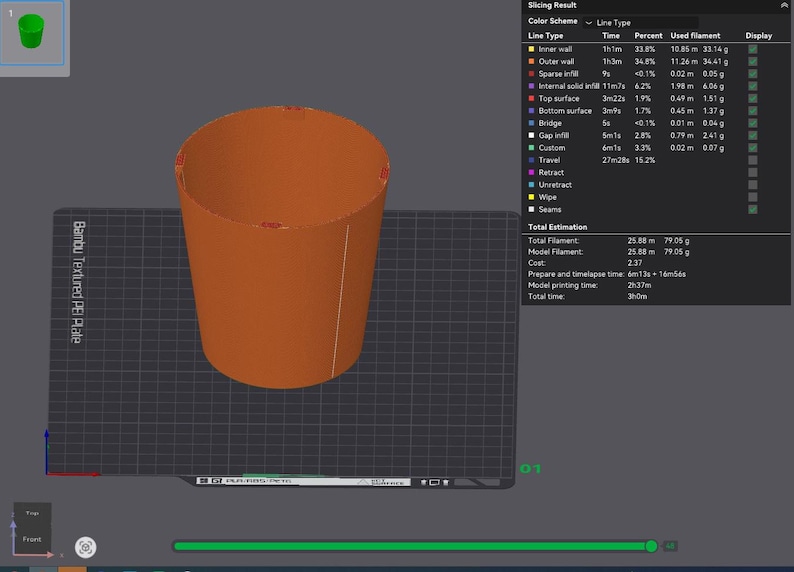Open the Color Scheme dropdown showing Line Type

click(641, 22)
